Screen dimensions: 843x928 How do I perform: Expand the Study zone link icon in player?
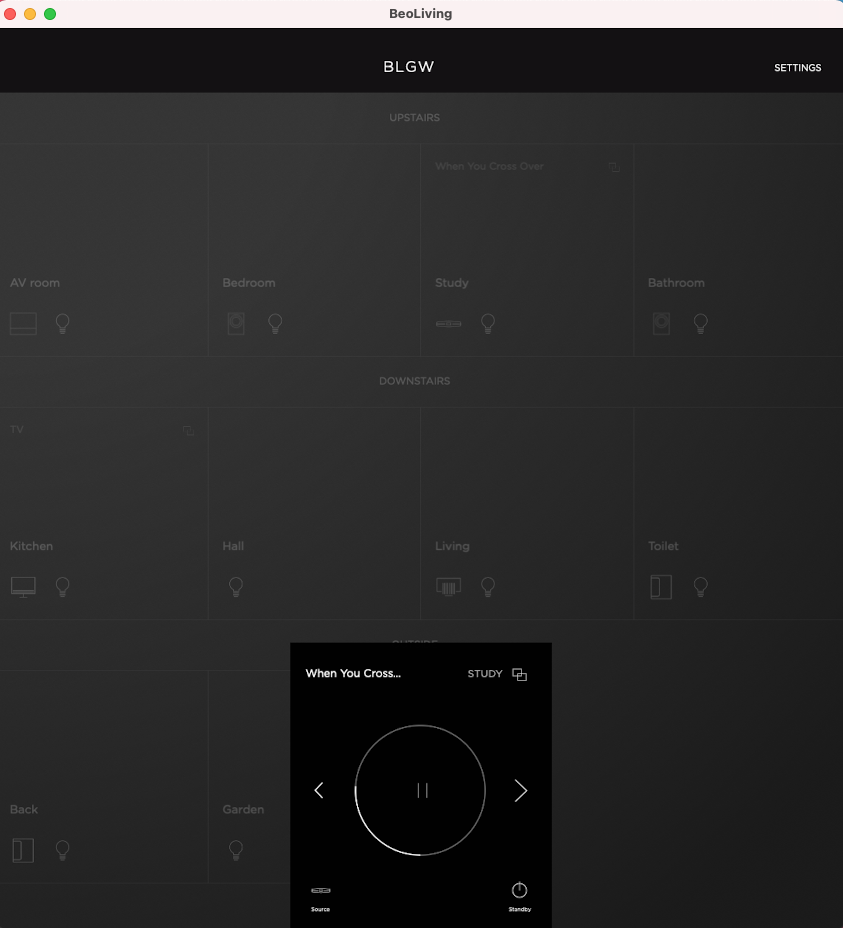(x=519, y=674)
